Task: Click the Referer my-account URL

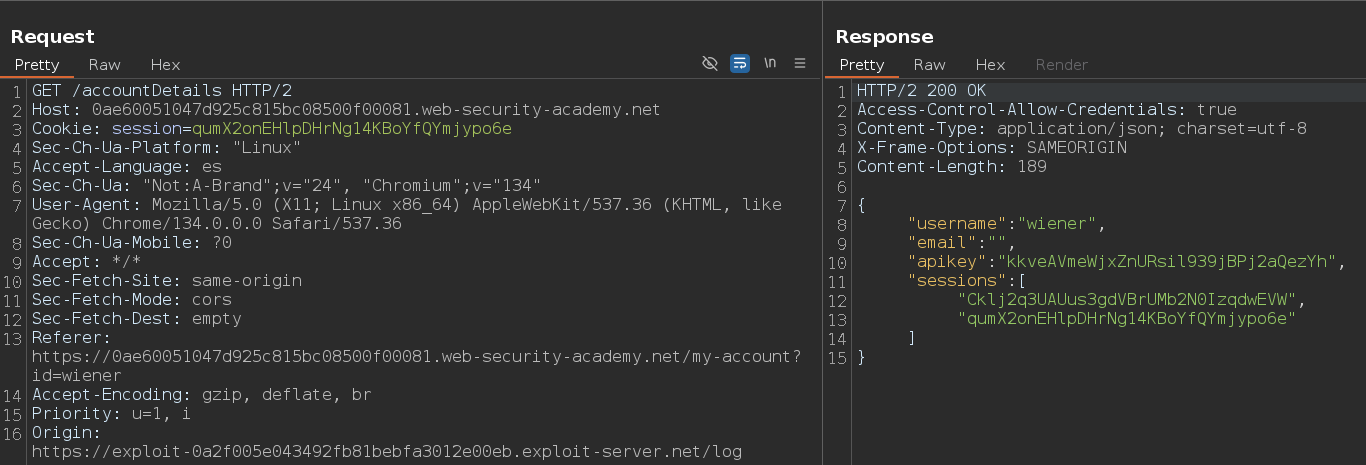Action: [x=416, y=357]
